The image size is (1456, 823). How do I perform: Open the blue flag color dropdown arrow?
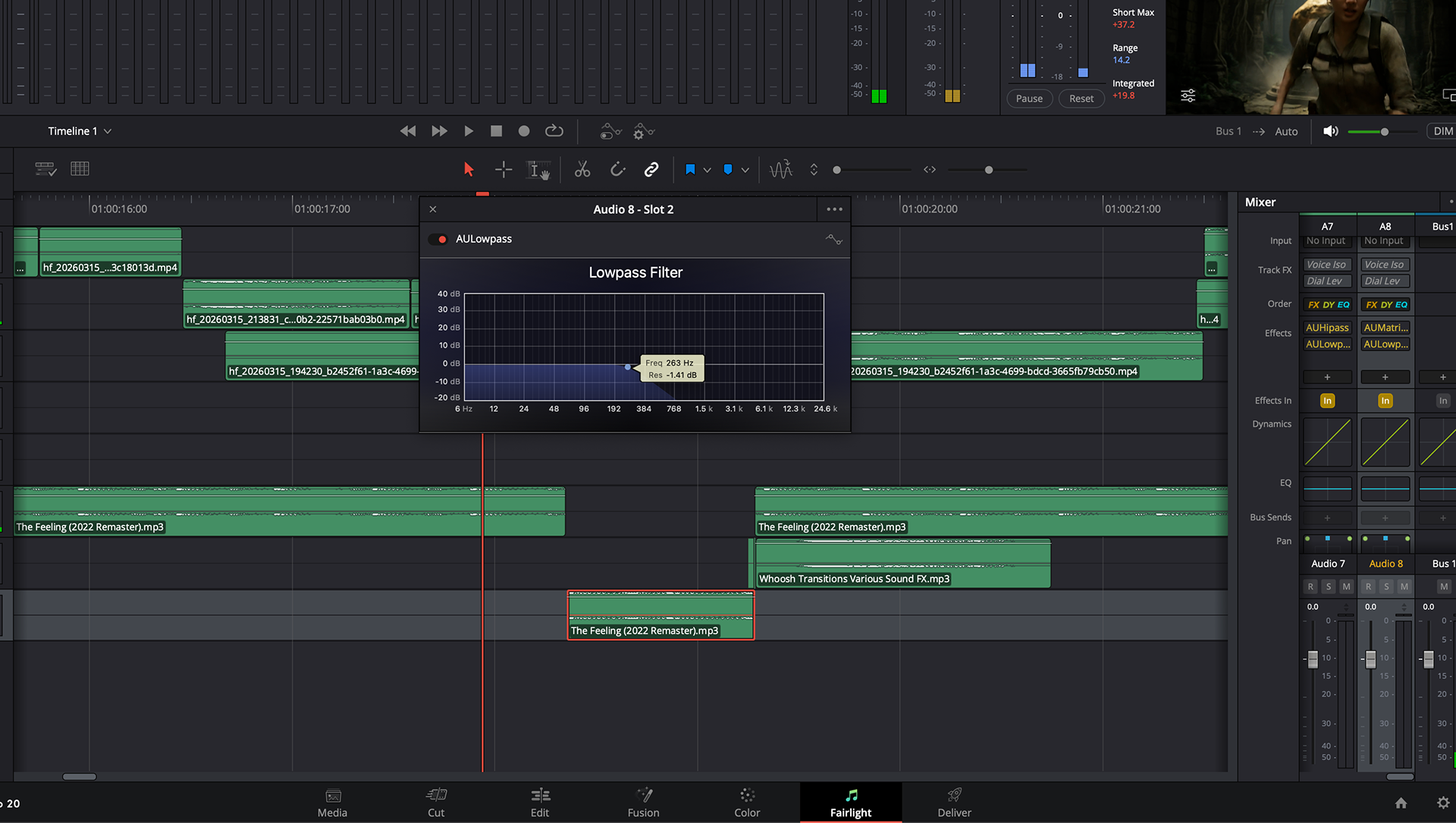click(708, 170)
